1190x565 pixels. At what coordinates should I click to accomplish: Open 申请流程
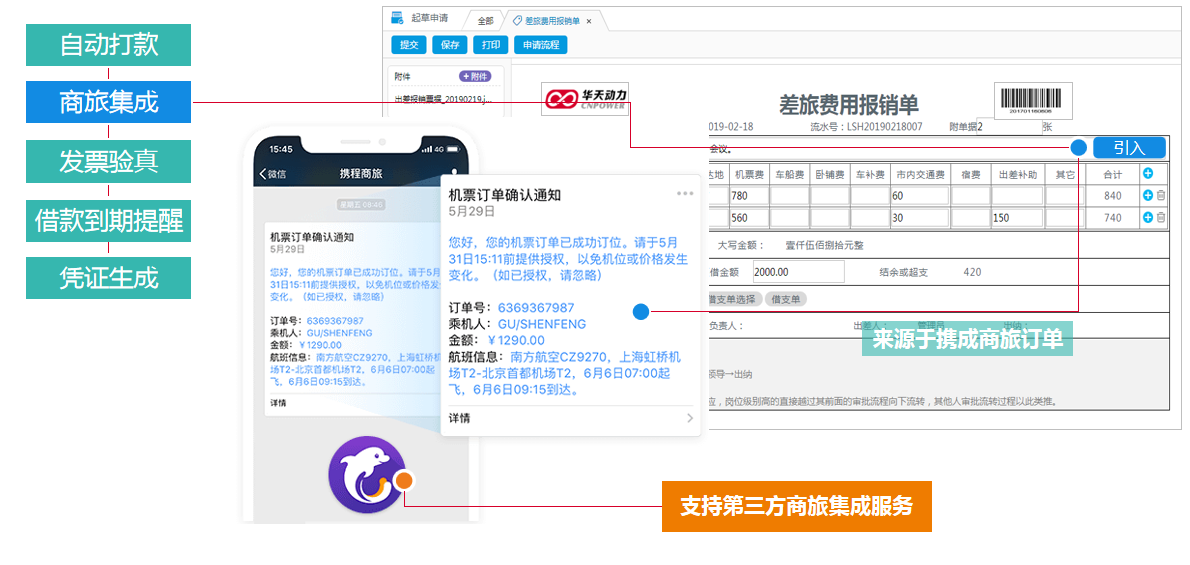coord(540,45)
